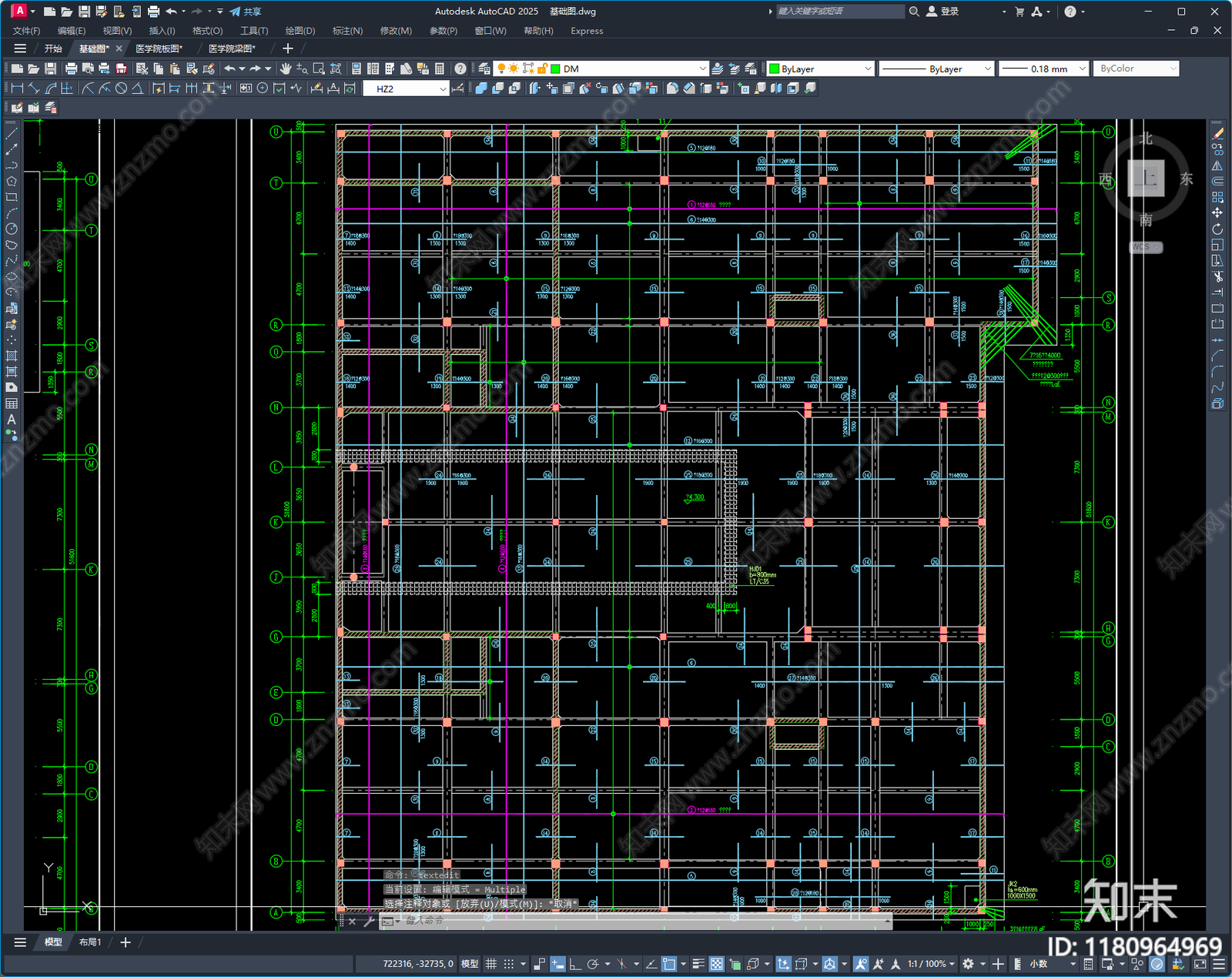Click the ViewCube top face
The height and width of the screenshot is (977, 1232).
[x=1147, y=178]
